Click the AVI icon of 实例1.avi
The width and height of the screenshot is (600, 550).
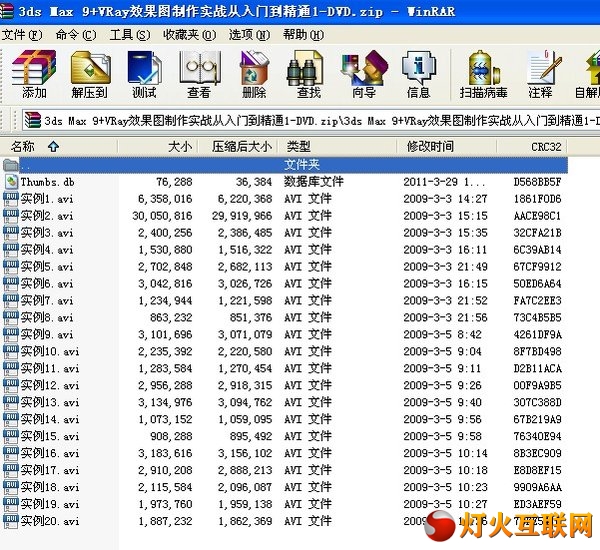(x=11, y=199)
